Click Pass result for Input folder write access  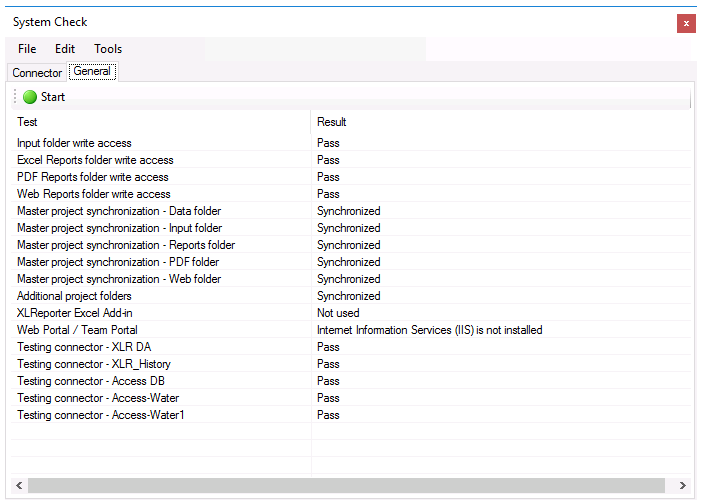click(x=328, y=143)
